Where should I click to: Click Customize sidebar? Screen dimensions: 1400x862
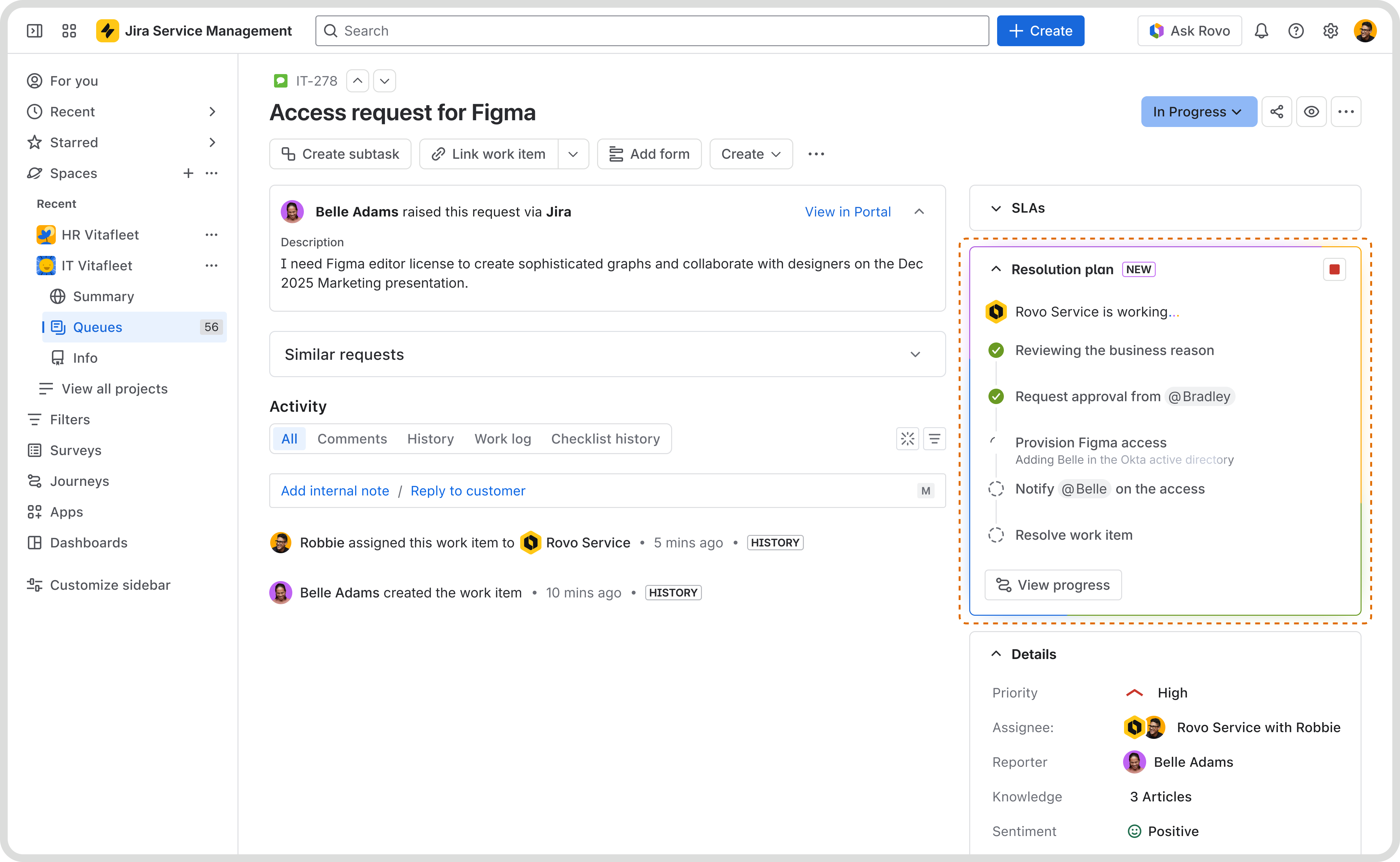(99, 585)
